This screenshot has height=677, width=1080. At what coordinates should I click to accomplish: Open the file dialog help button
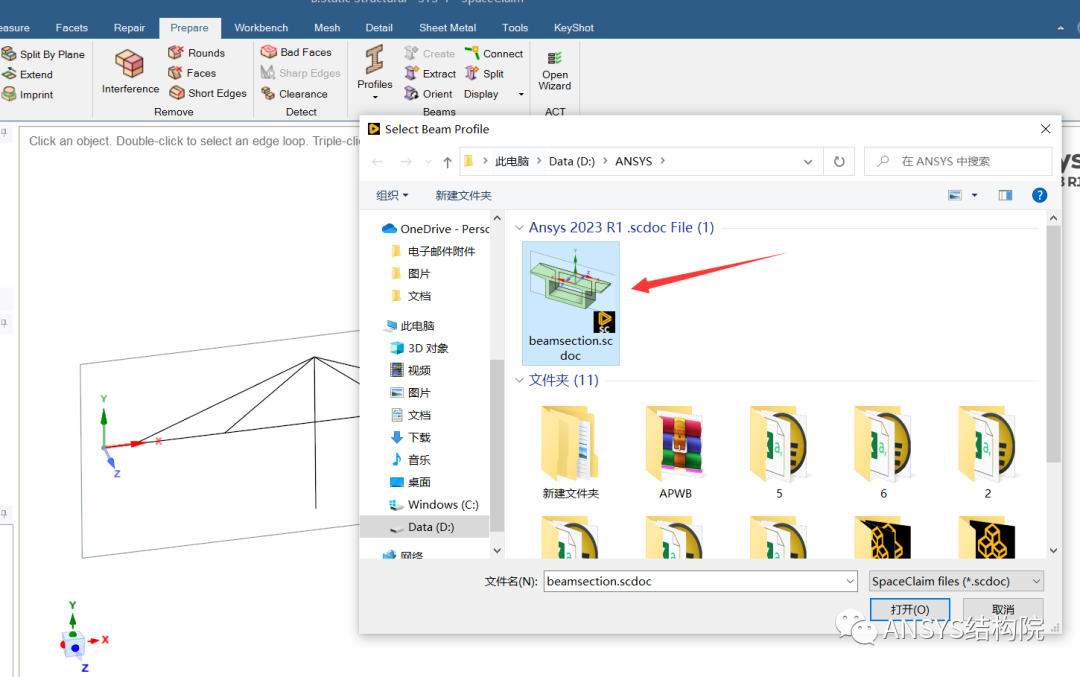pyautogui.click(x=1039, y=195)
